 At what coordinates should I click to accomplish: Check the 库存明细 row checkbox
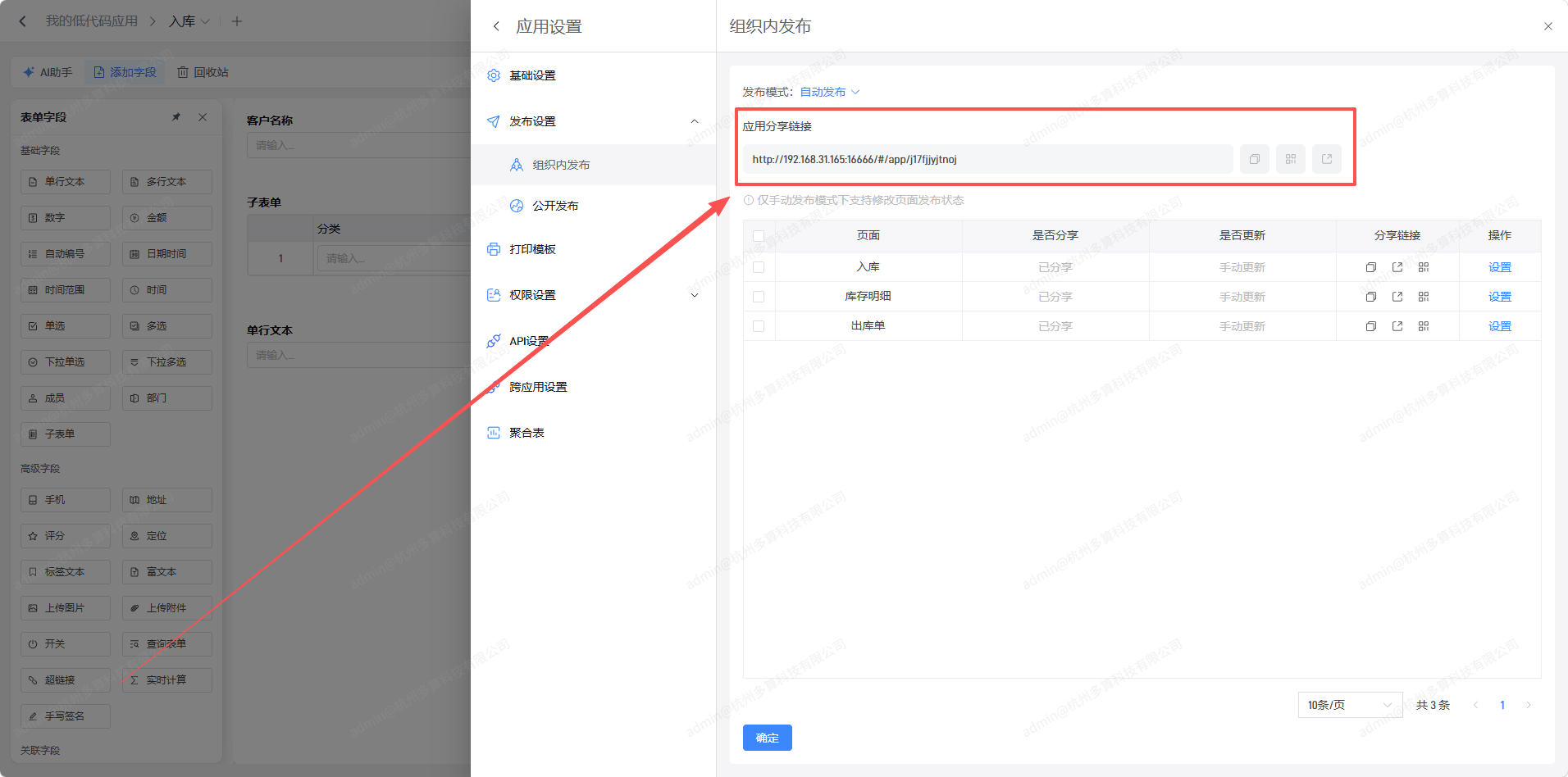[x=759, y=297]
